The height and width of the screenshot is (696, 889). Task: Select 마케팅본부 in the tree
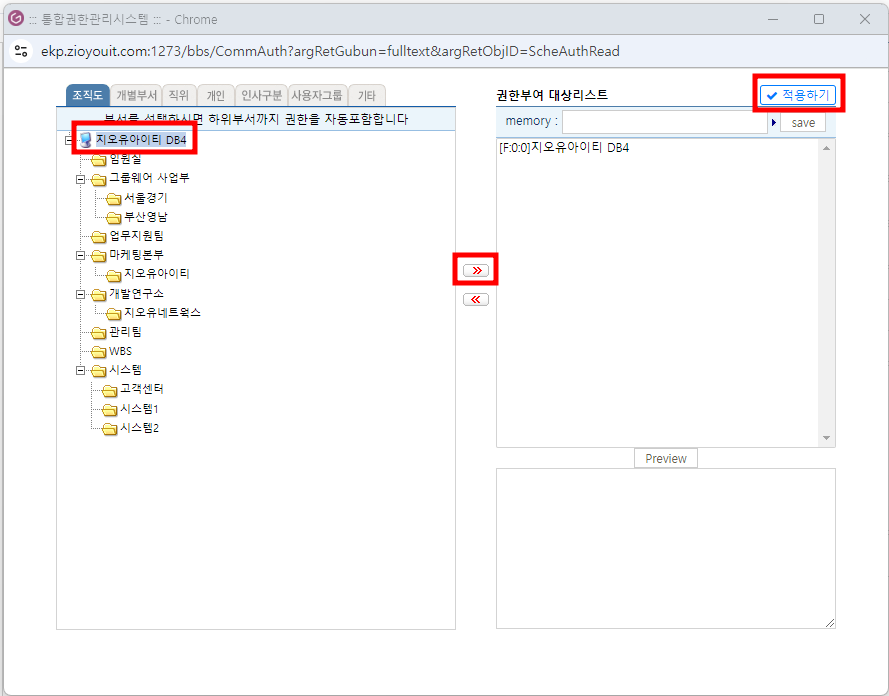coord(137,254)
